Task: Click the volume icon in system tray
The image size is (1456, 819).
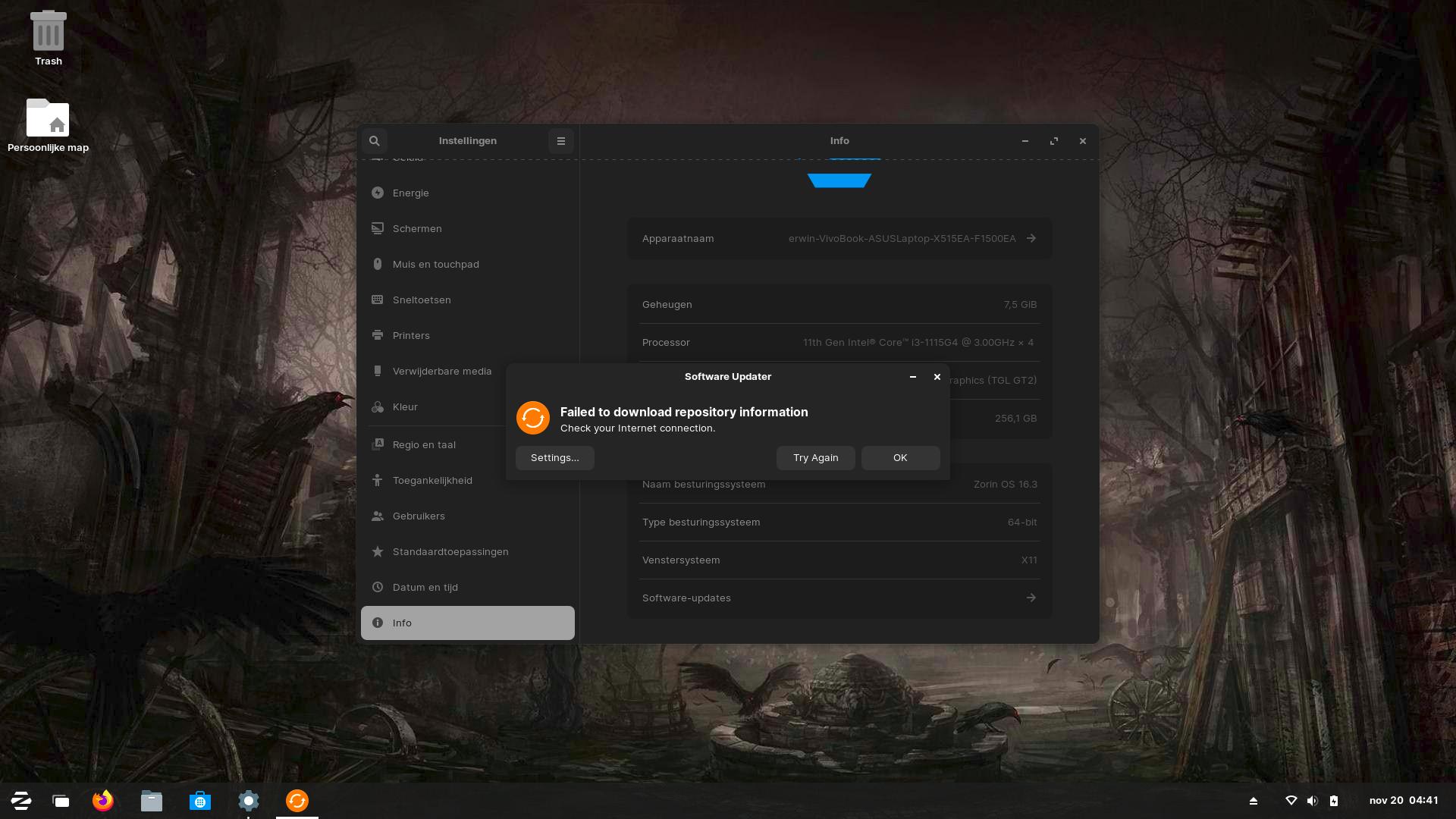Action: coord(1313,801)
